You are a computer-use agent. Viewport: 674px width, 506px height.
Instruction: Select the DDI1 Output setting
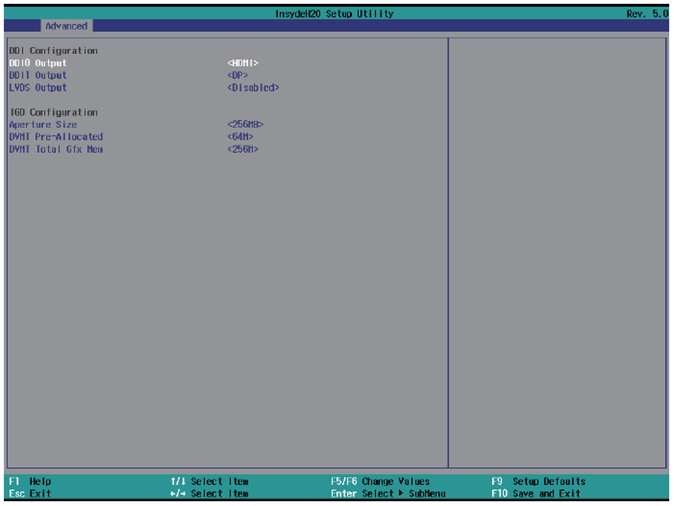(x=38, y=76)
